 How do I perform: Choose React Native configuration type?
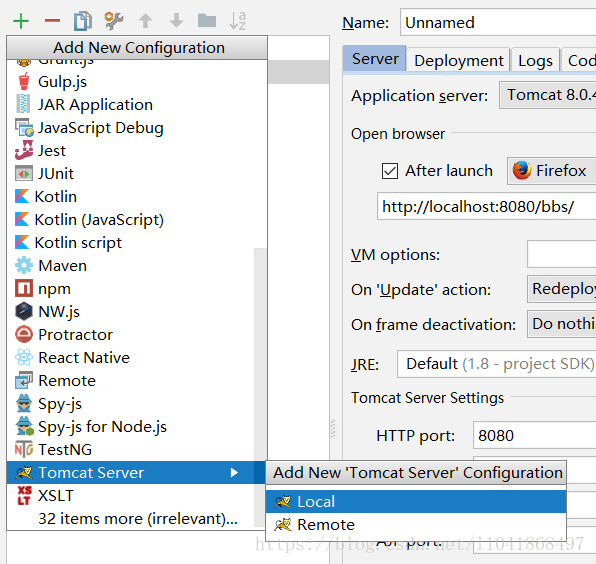(130, 358)
